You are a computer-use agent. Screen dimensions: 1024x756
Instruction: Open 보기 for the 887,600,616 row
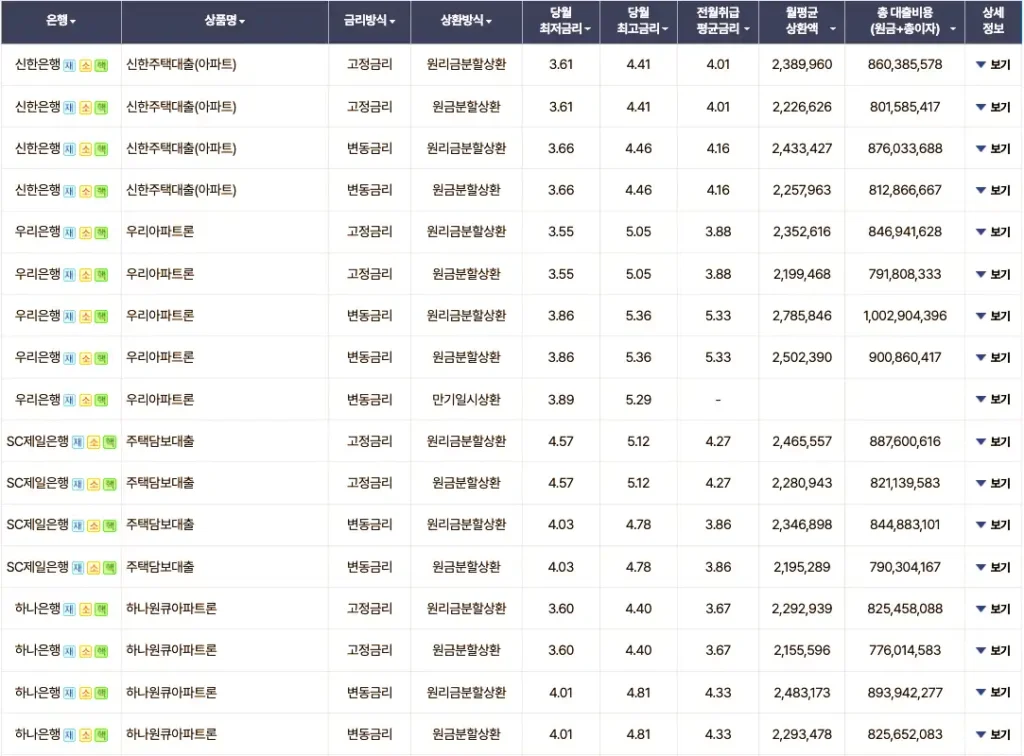coord(993,442)
